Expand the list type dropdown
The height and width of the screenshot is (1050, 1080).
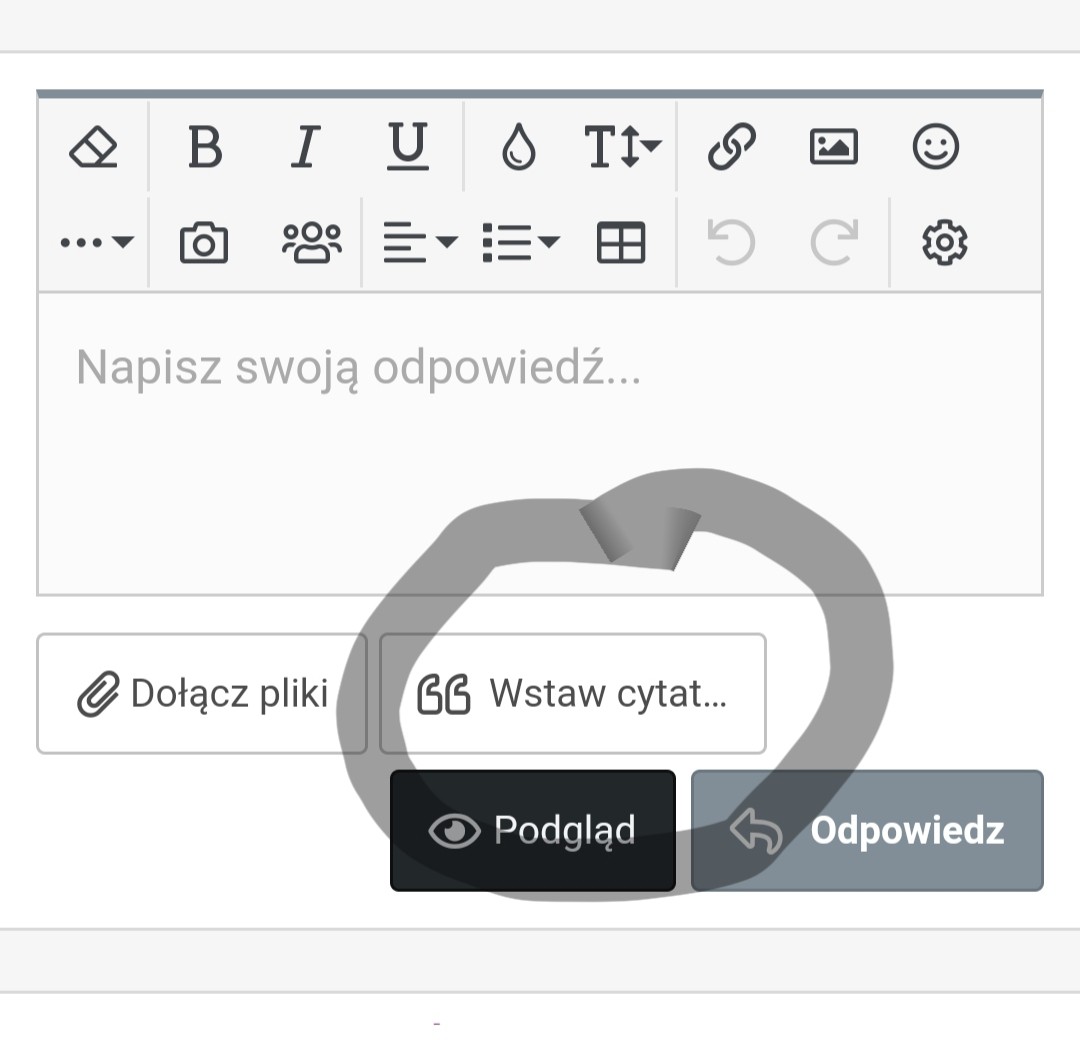click(x=520, y=242)
